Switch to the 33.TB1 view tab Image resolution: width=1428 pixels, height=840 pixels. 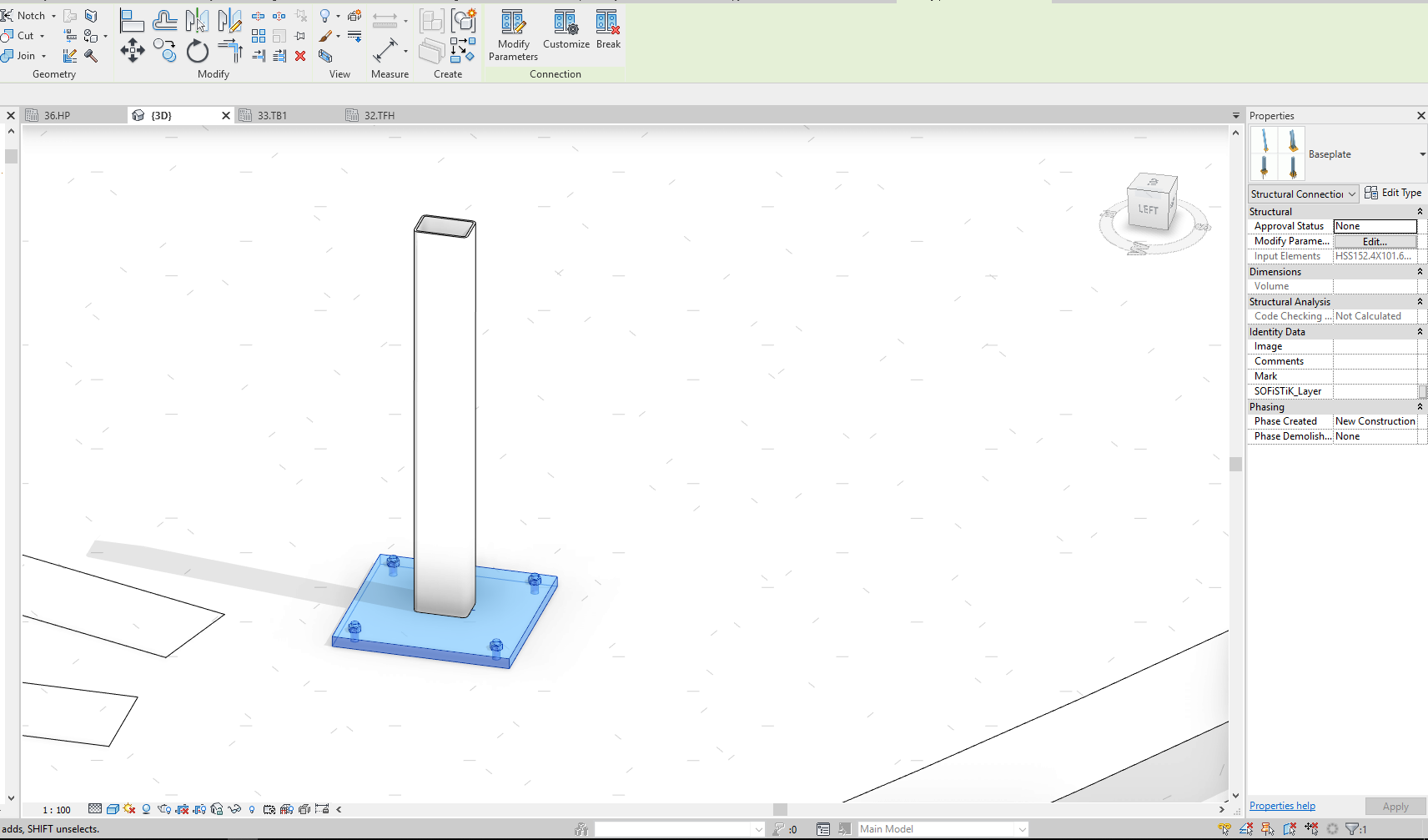click(271, 115)
